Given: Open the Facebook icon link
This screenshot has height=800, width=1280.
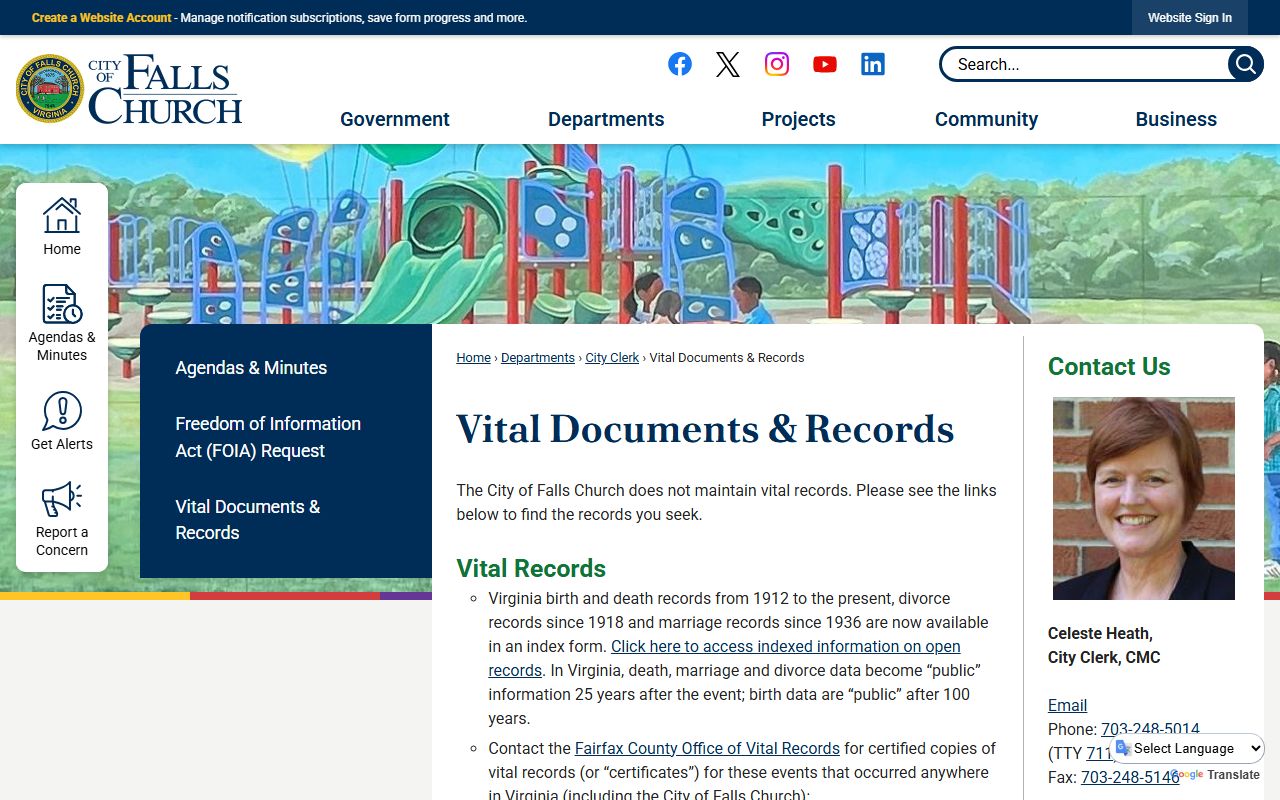Looking at the screenshot, I should (x=680, y=64).
